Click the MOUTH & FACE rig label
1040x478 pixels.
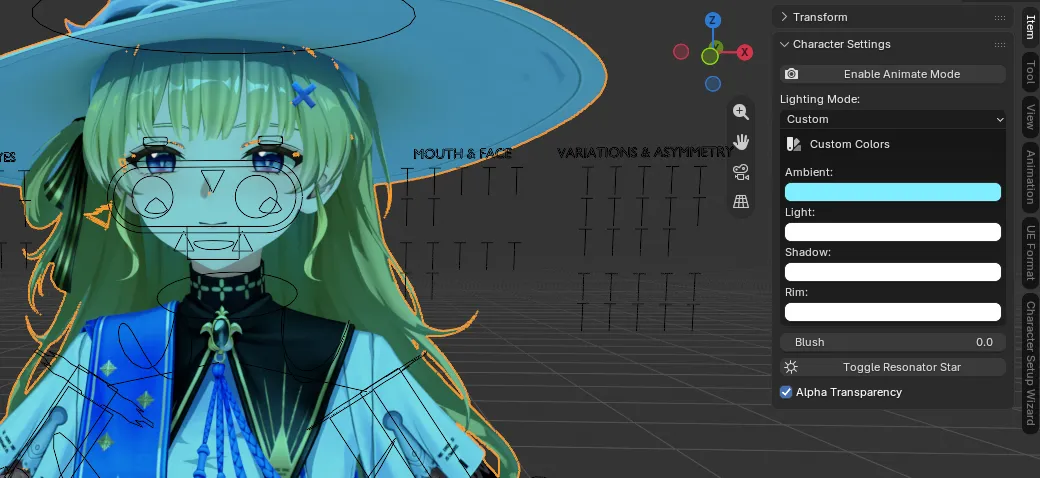coord(462,154)
